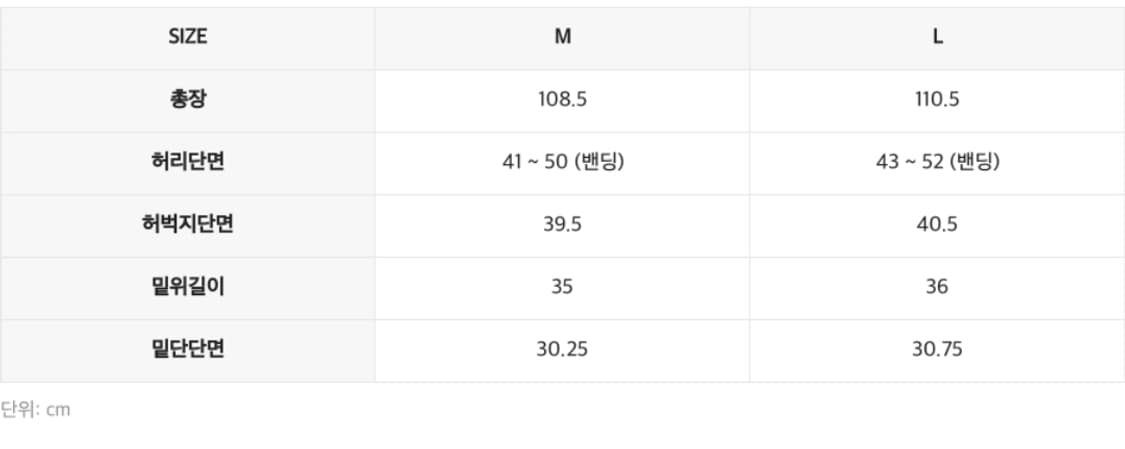Click the (밴딩) note beside 41 ~ 50
The image size is (1125, 449).
point(600,162)
